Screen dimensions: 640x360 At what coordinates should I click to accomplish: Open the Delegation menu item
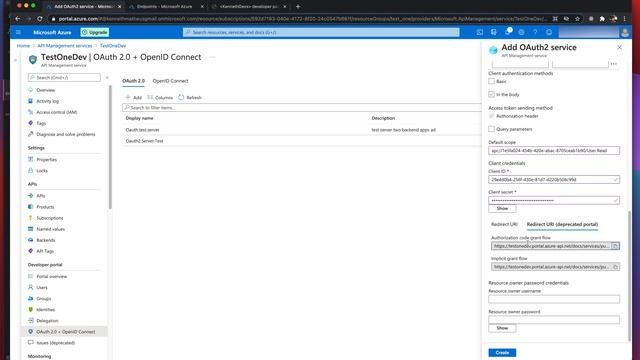coord(47,321)
